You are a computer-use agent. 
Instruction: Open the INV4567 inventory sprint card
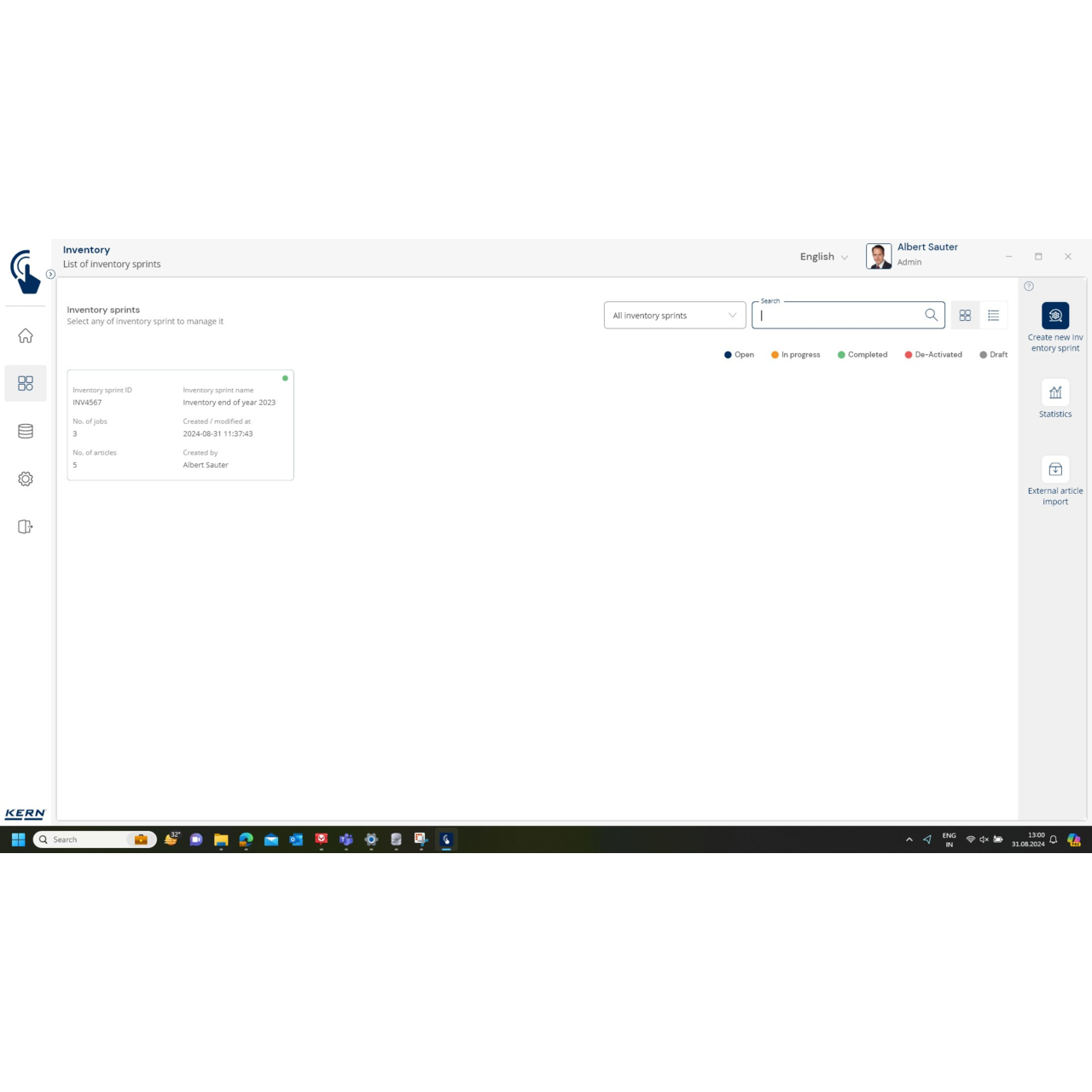coord(180,426)
